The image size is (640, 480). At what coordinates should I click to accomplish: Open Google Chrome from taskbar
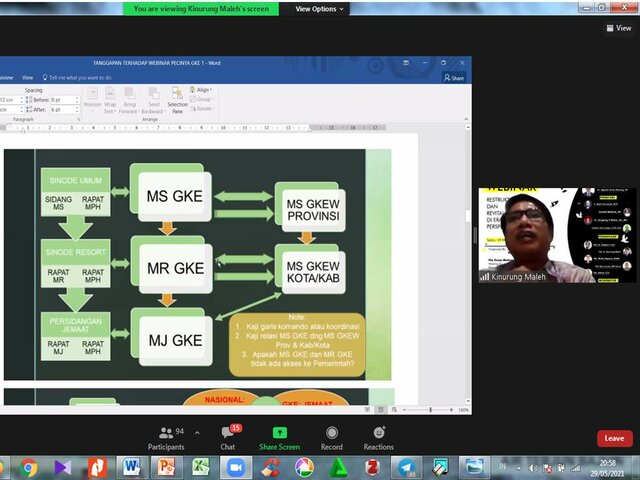pyautogui.click(x=28, y=467)
